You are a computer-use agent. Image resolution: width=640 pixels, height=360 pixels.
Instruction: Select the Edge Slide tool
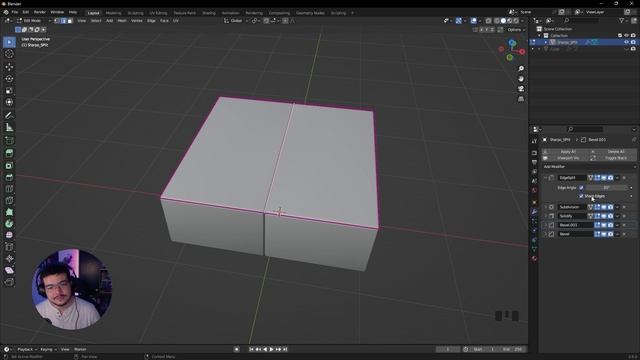(9, 247)
